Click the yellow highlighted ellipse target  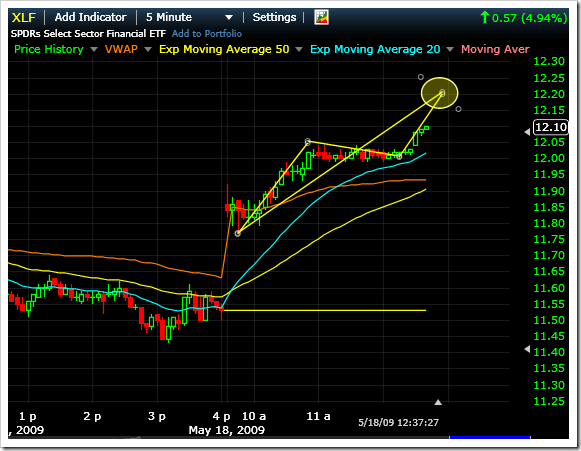click(x=439, y=93)
